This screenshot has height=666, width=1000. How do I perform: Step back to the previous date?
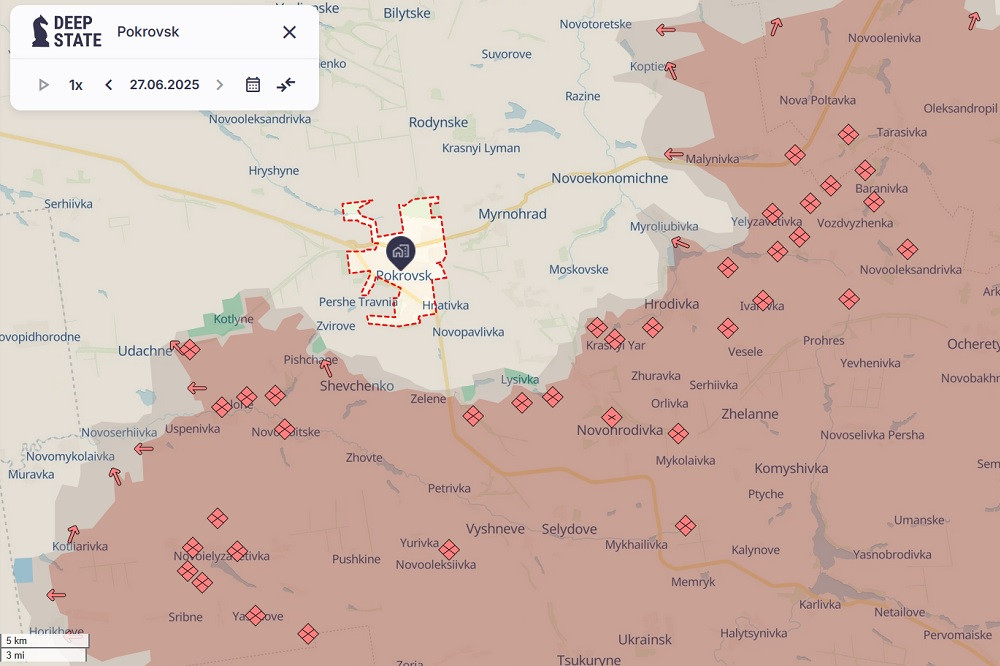(108, 84)
